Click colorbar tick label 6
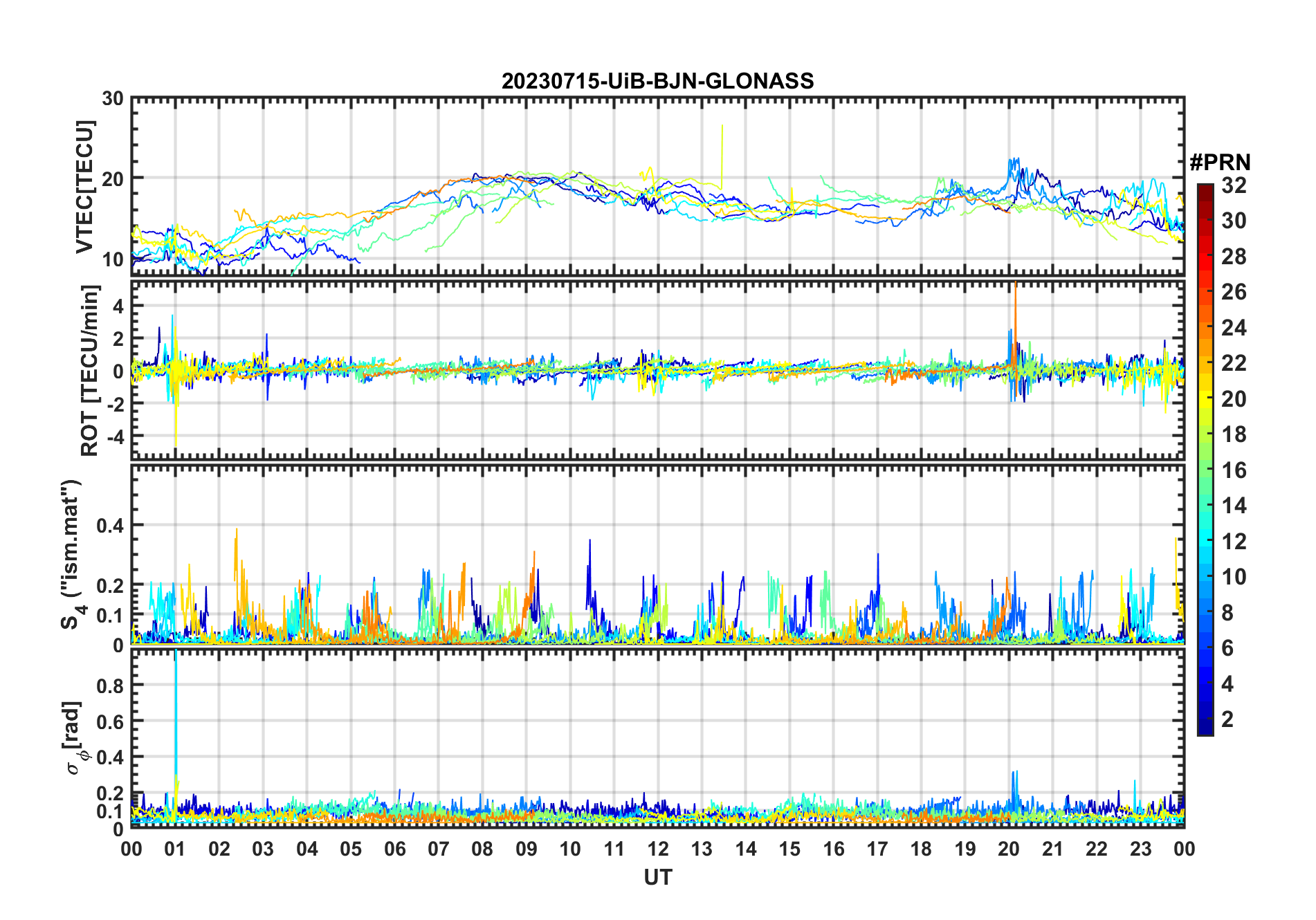Image resolution: width=1316 pixels, height=920 pixels. point(1228,648)
